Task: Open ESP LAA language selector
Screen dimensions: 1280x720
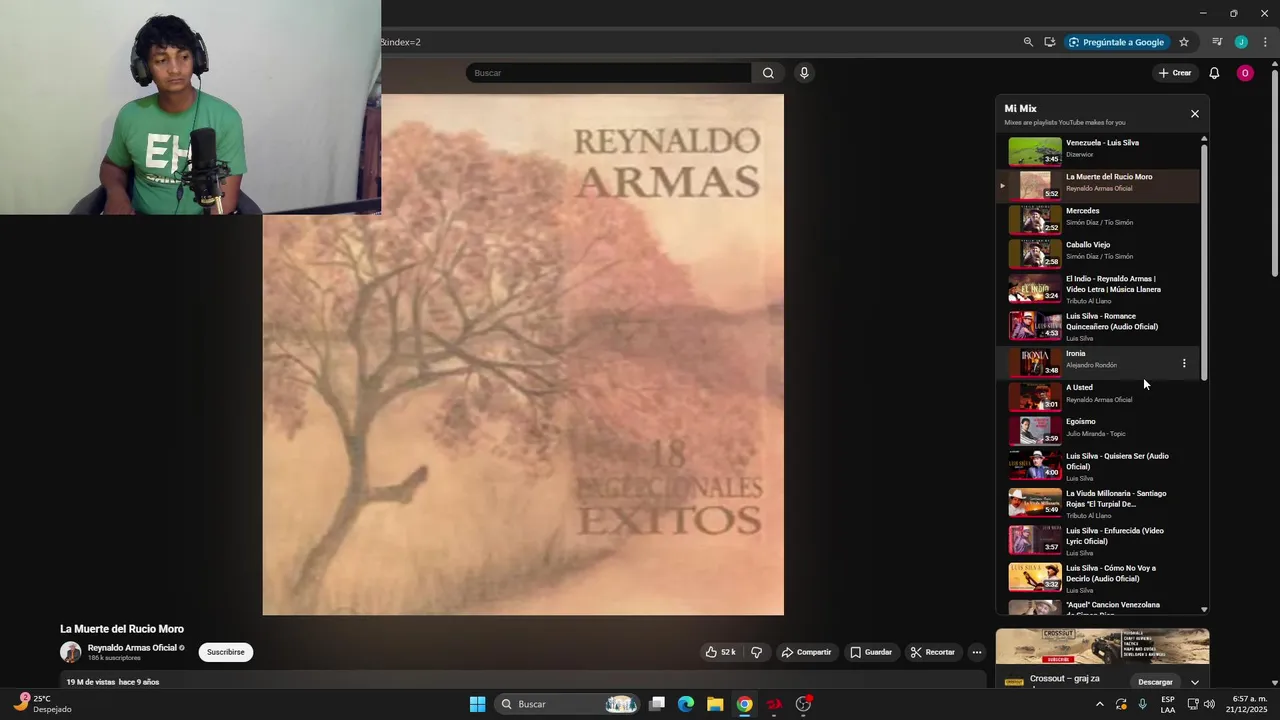Action: (x=1168, y=704)
